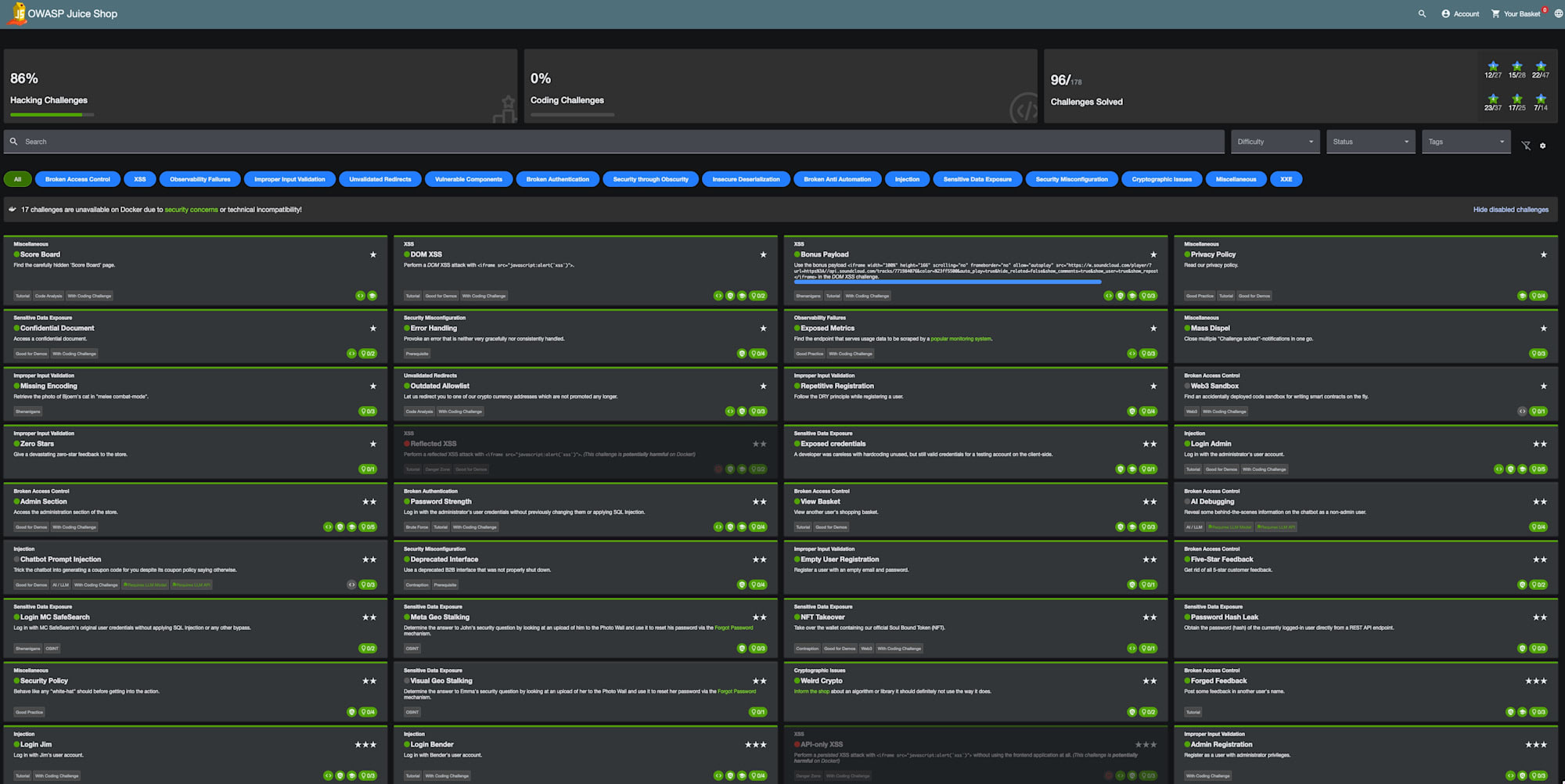This screenshot has height=784, width=1565.
Task: Click Hide disabled challenges
Action: click(1510, 210)
